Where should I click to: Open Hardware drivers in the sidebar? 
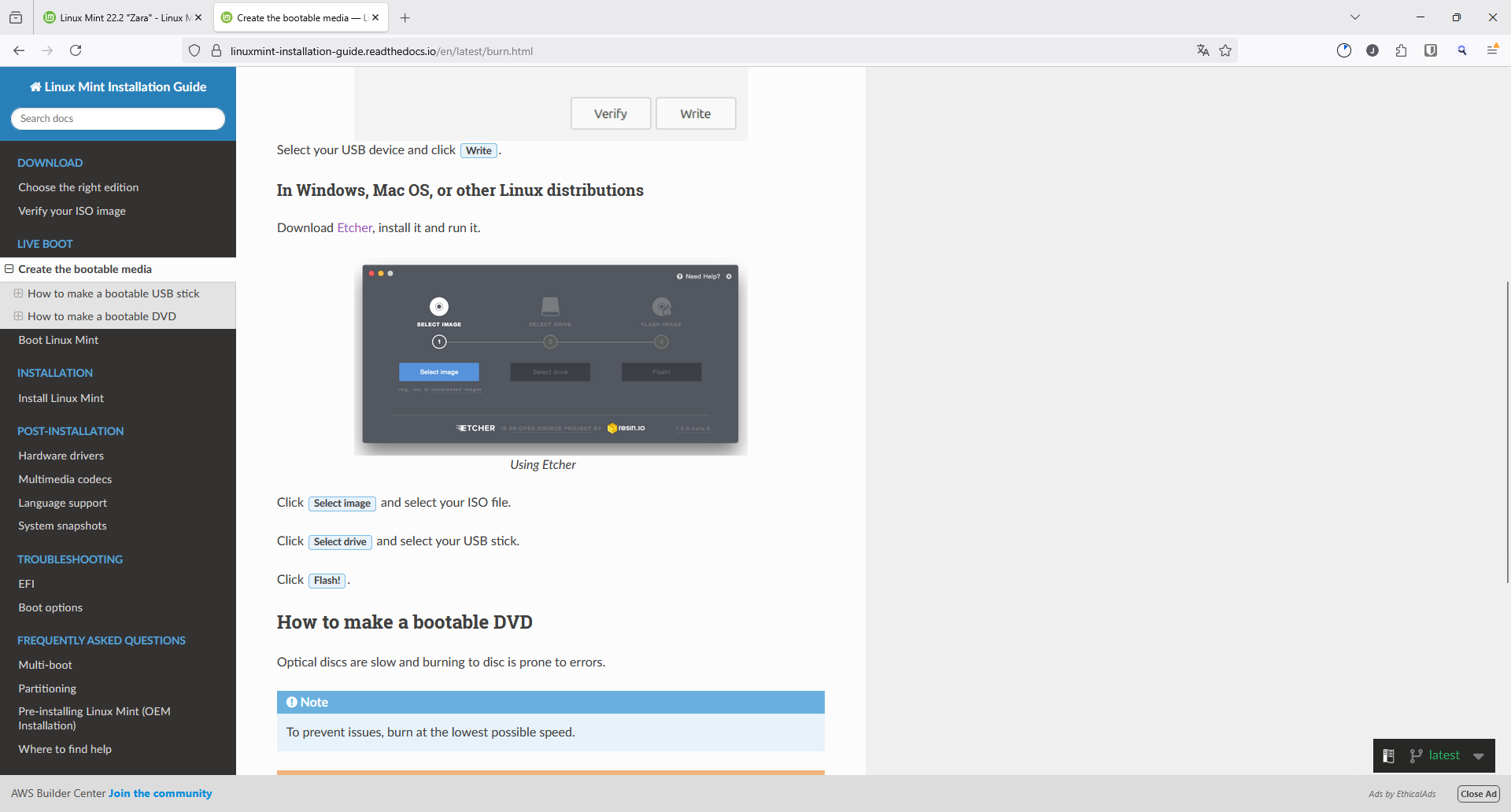click(61, 456)
